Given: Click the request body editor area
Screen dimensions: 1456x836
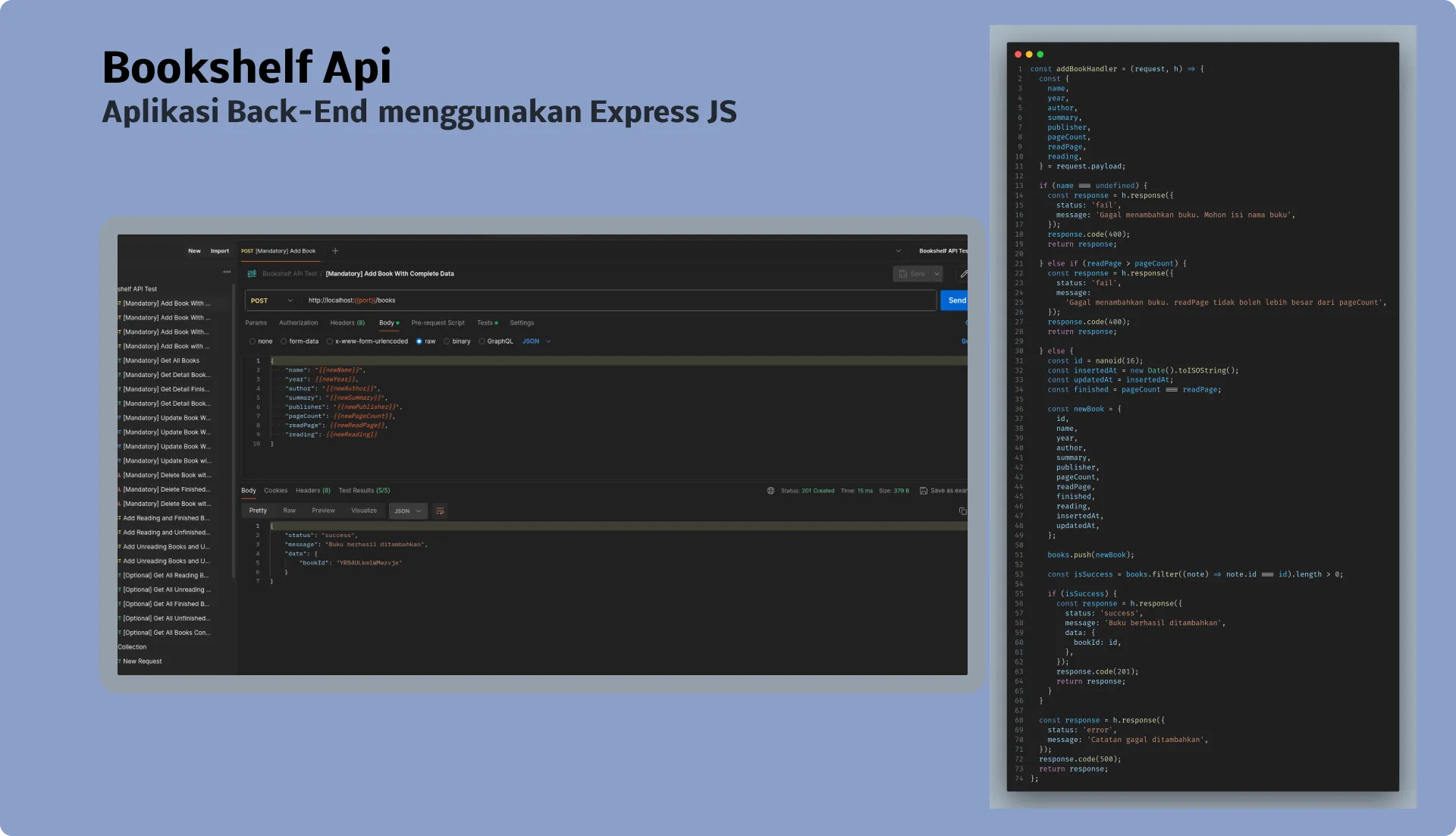Looking at the screenshot, I should tap(604, 416).
